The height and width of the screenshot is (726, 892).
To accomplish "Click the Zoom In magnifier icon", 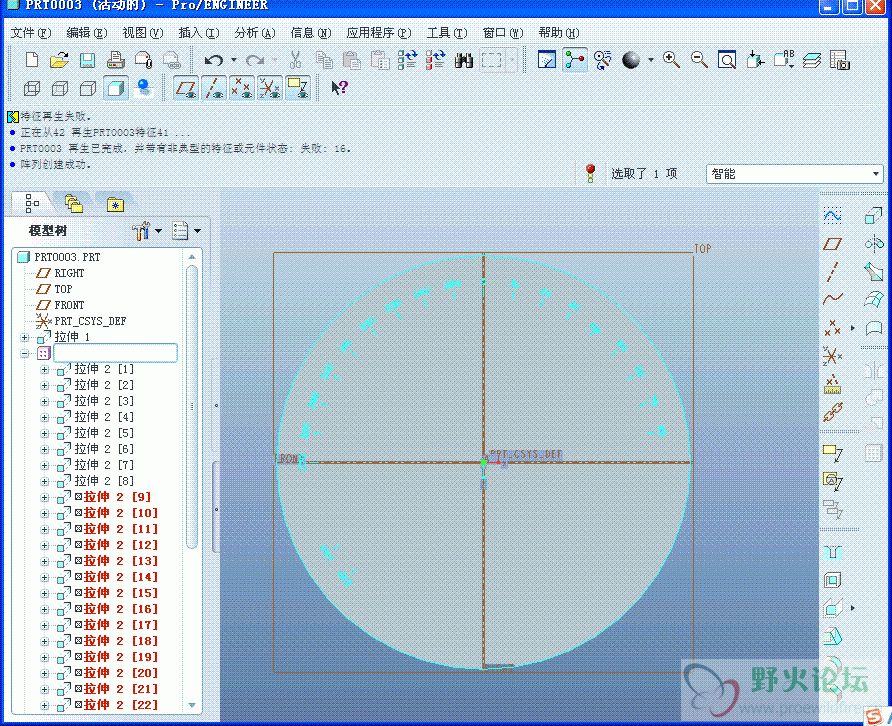I will click(x=671, y=60).
